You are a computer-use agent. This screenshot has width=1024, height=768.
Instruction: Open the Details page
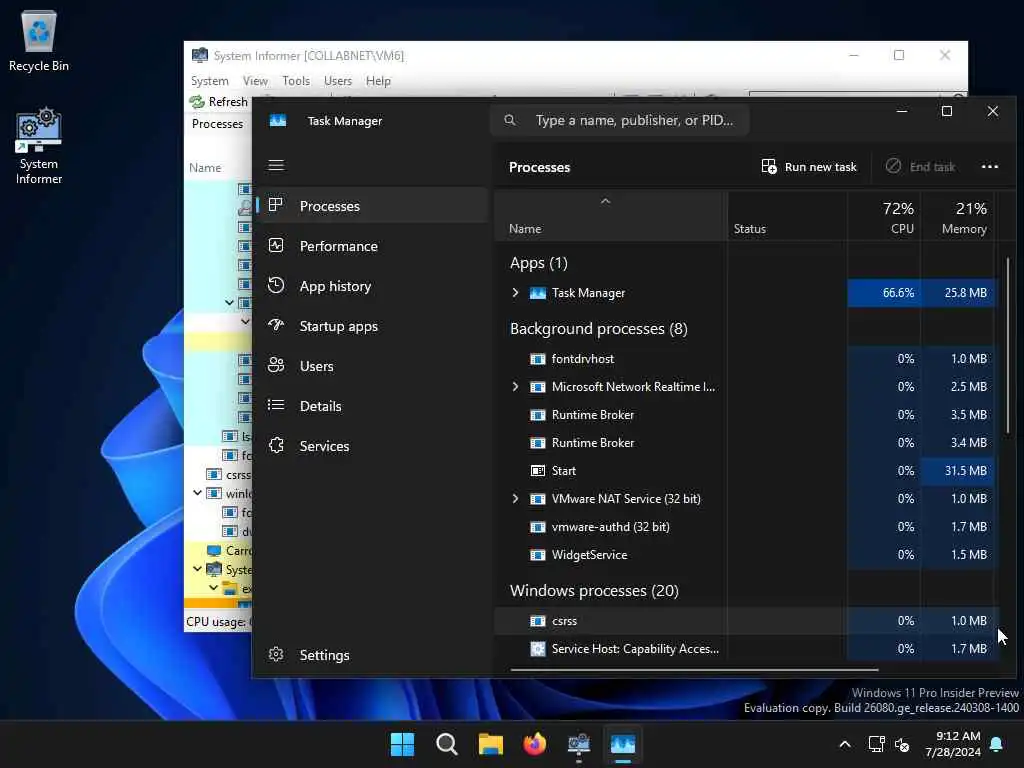point(371,406)
